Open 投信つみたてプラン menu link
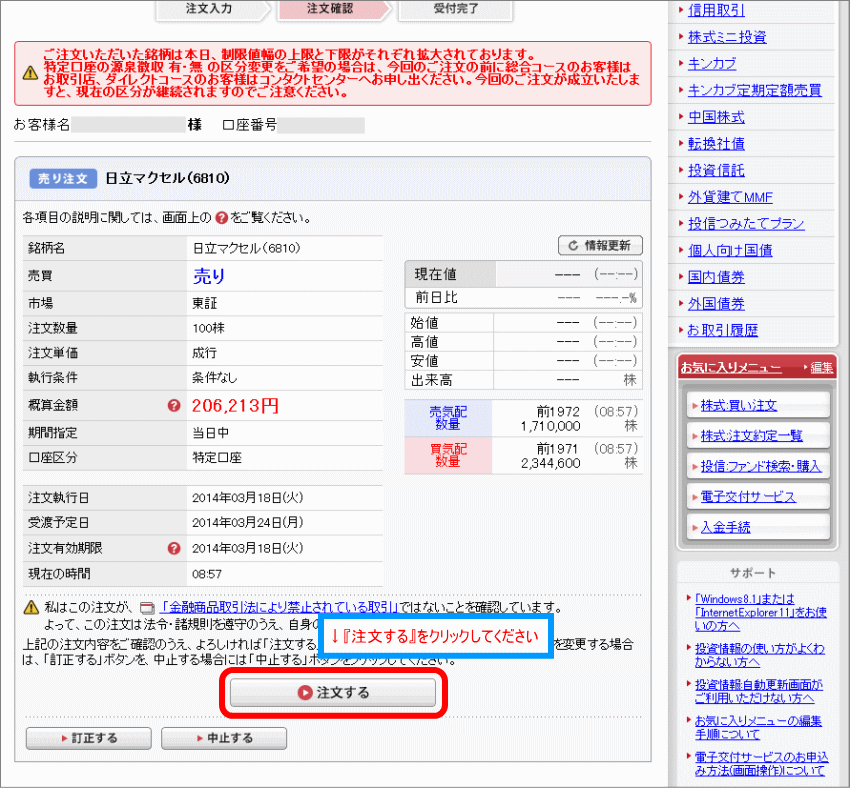Viewport: 850px width, 788px height. pos(746,223)
